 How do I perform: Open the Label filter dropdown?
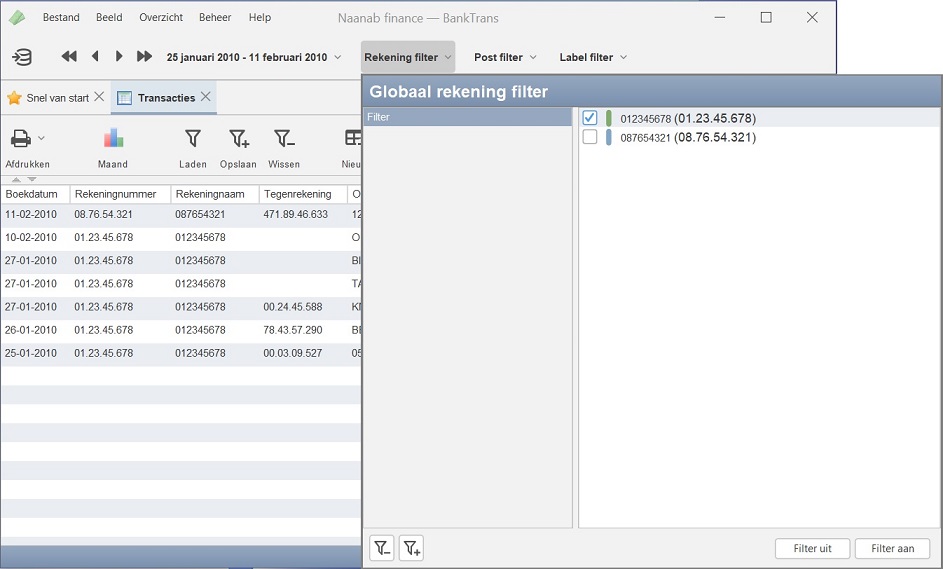[x=593, y=57]
